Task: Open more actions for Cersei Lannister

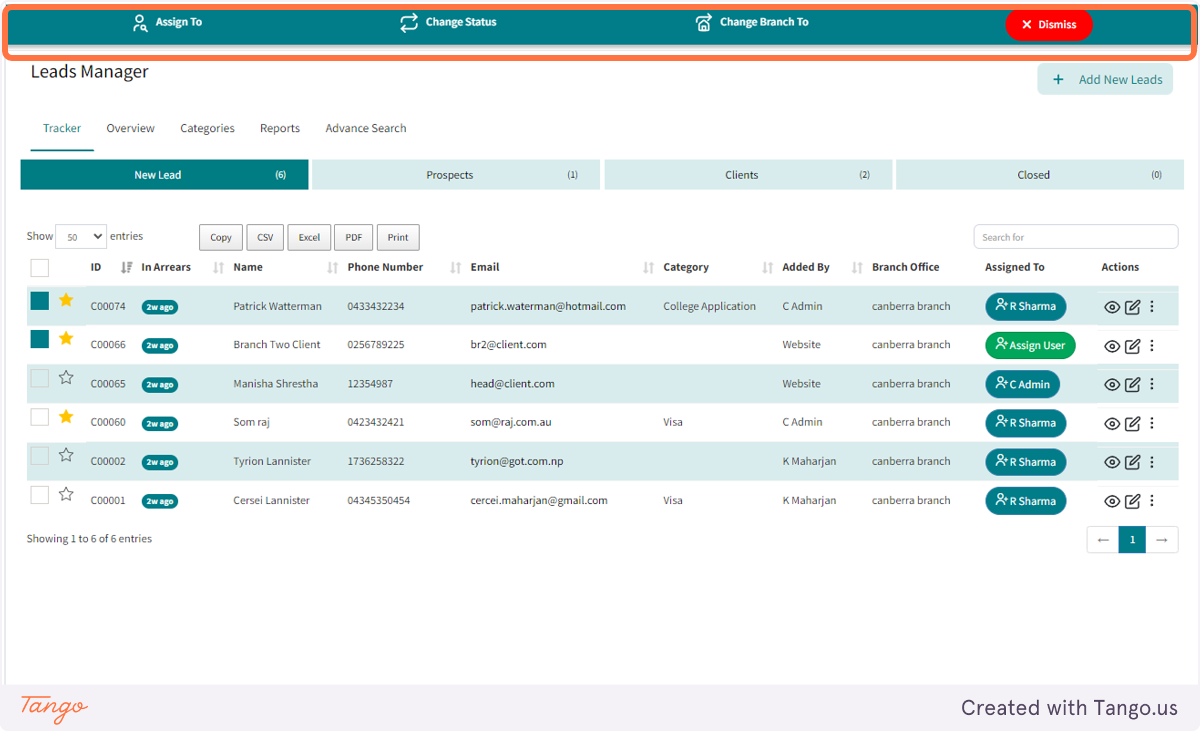Action: 1152,502
